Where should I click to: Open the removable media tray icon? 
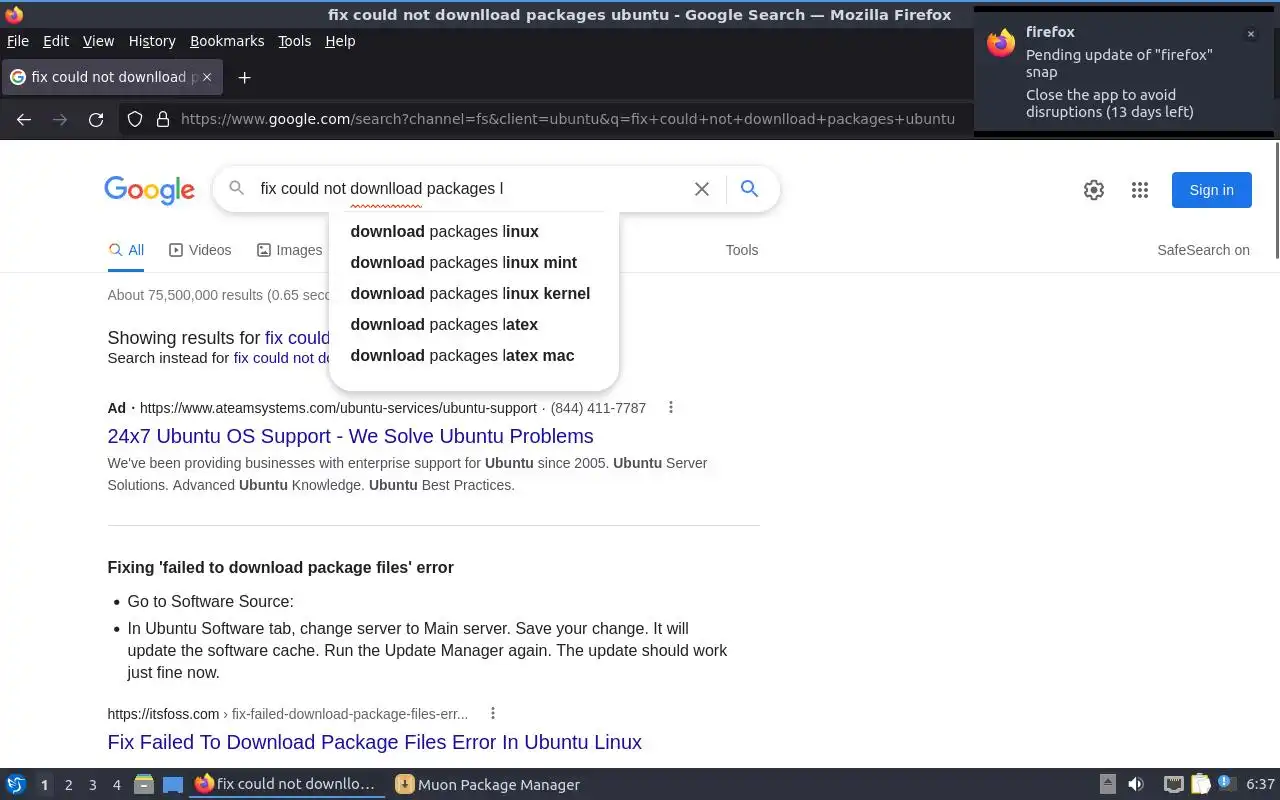(x=1107, y=785)
